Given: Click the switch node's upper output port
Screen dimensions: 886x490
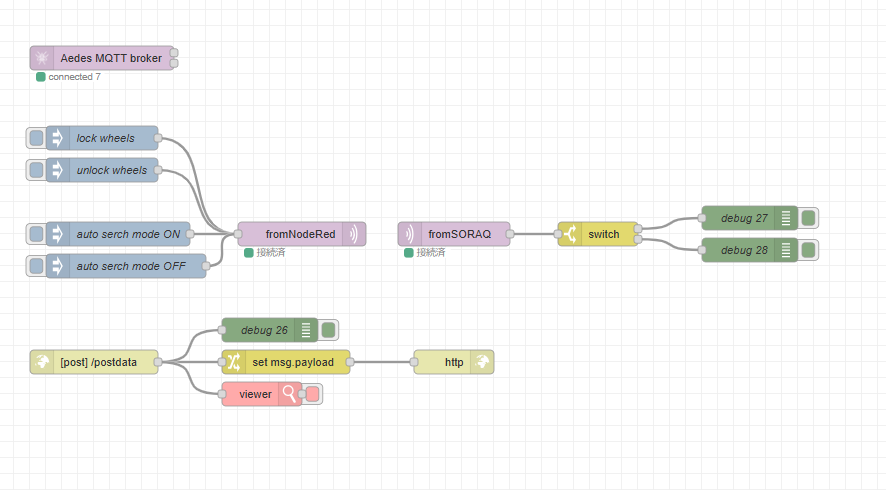Looking at the screenshot, I should point(638,229).
